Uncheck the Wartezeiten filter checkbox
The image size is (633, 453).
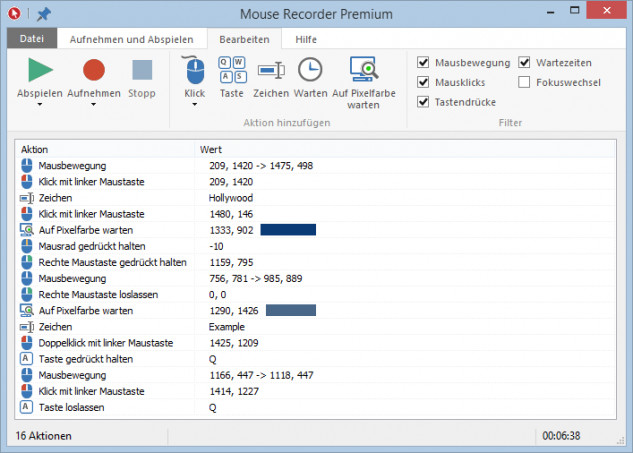(x=524, y=63)
